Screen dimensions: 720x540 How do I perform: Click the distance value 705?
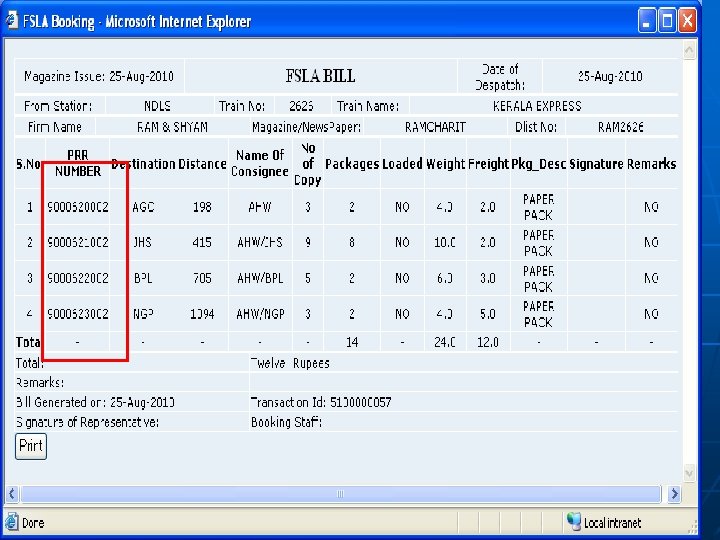tap(202, 278)
